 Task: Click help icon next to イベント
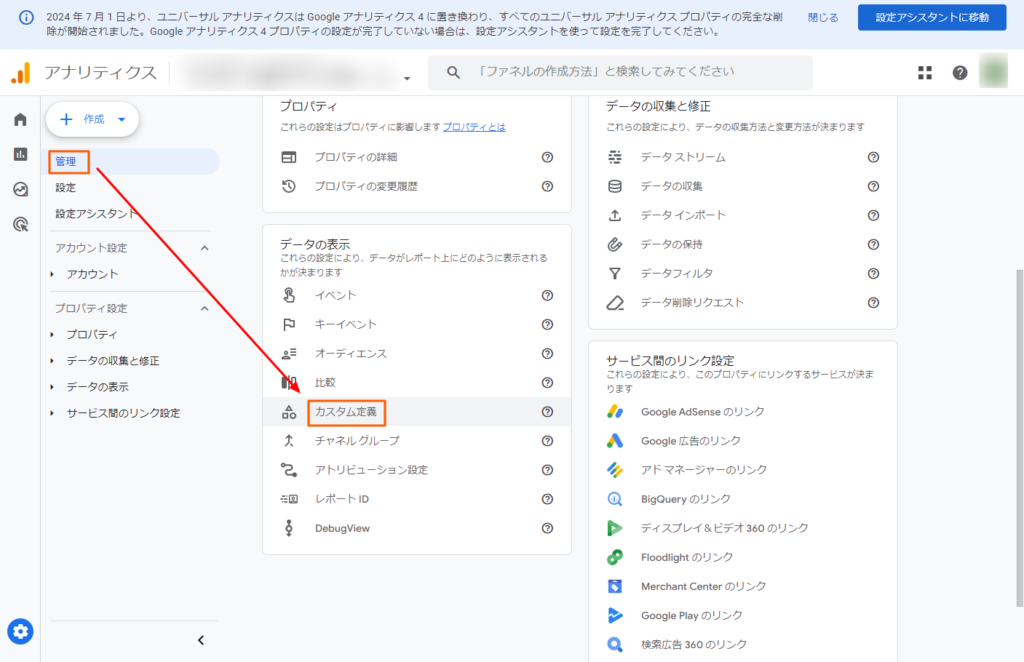point(547,295)
